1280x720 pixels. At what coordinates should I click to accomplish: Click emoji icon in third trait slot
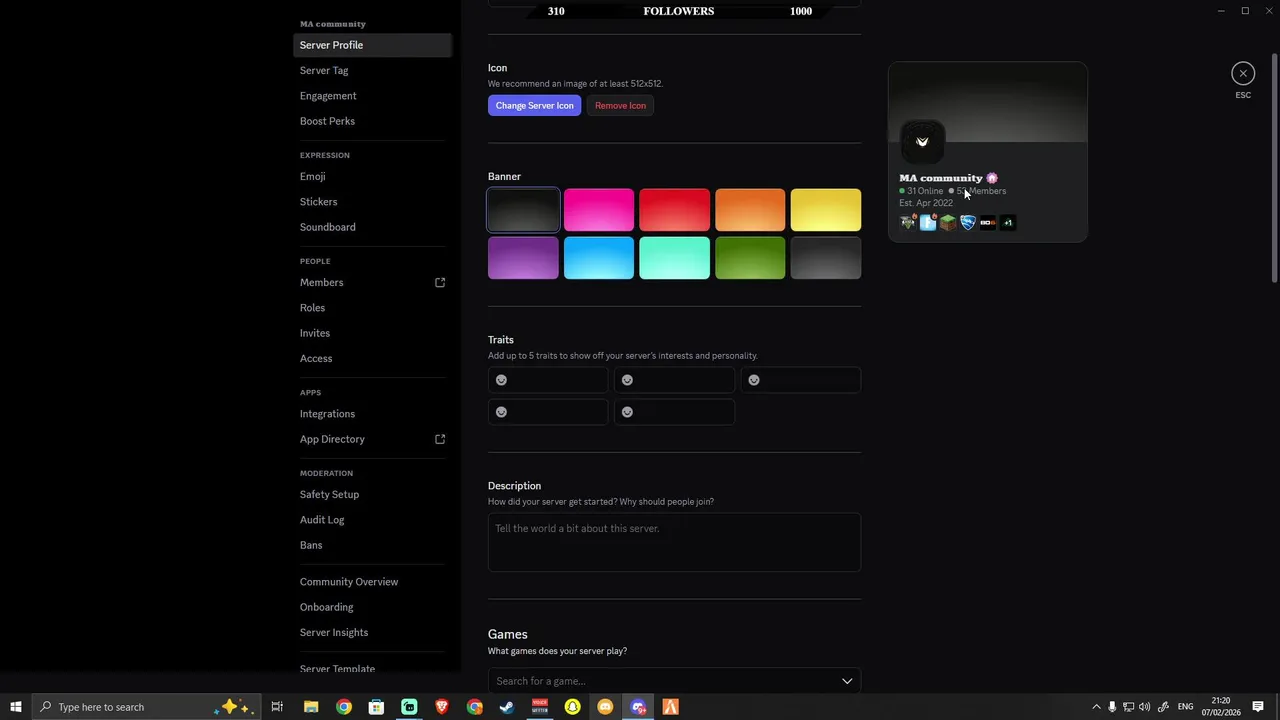point(754,380)
